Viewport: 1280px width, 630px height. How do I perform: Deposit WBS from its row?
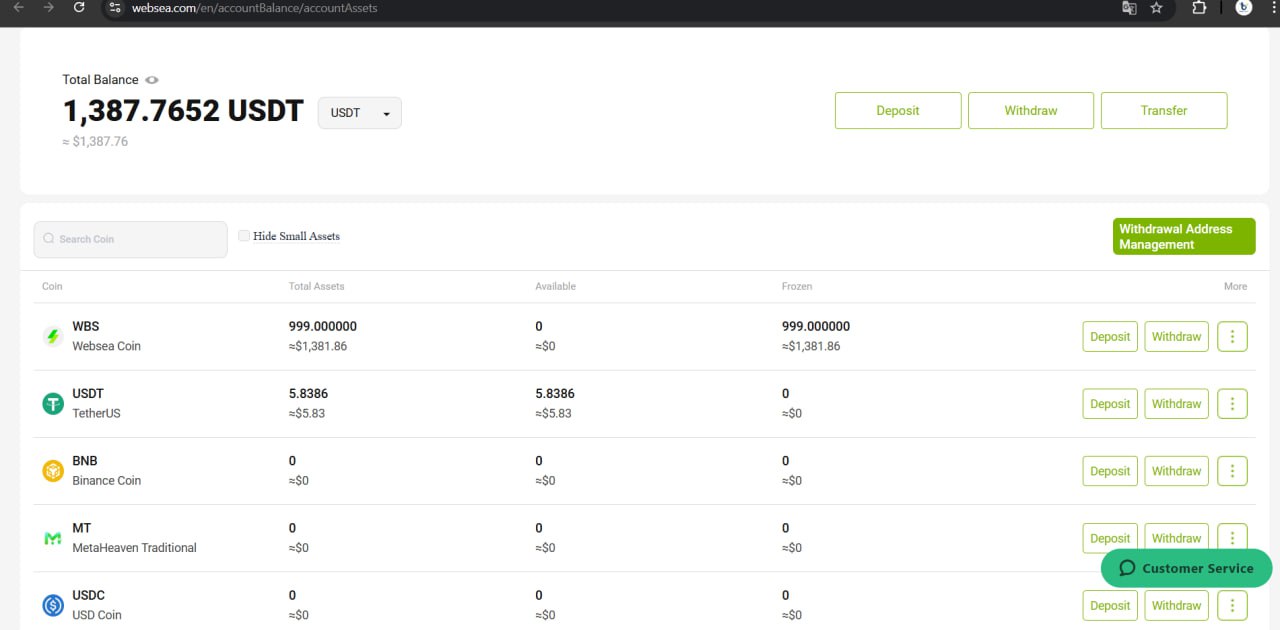point(1110,336)
